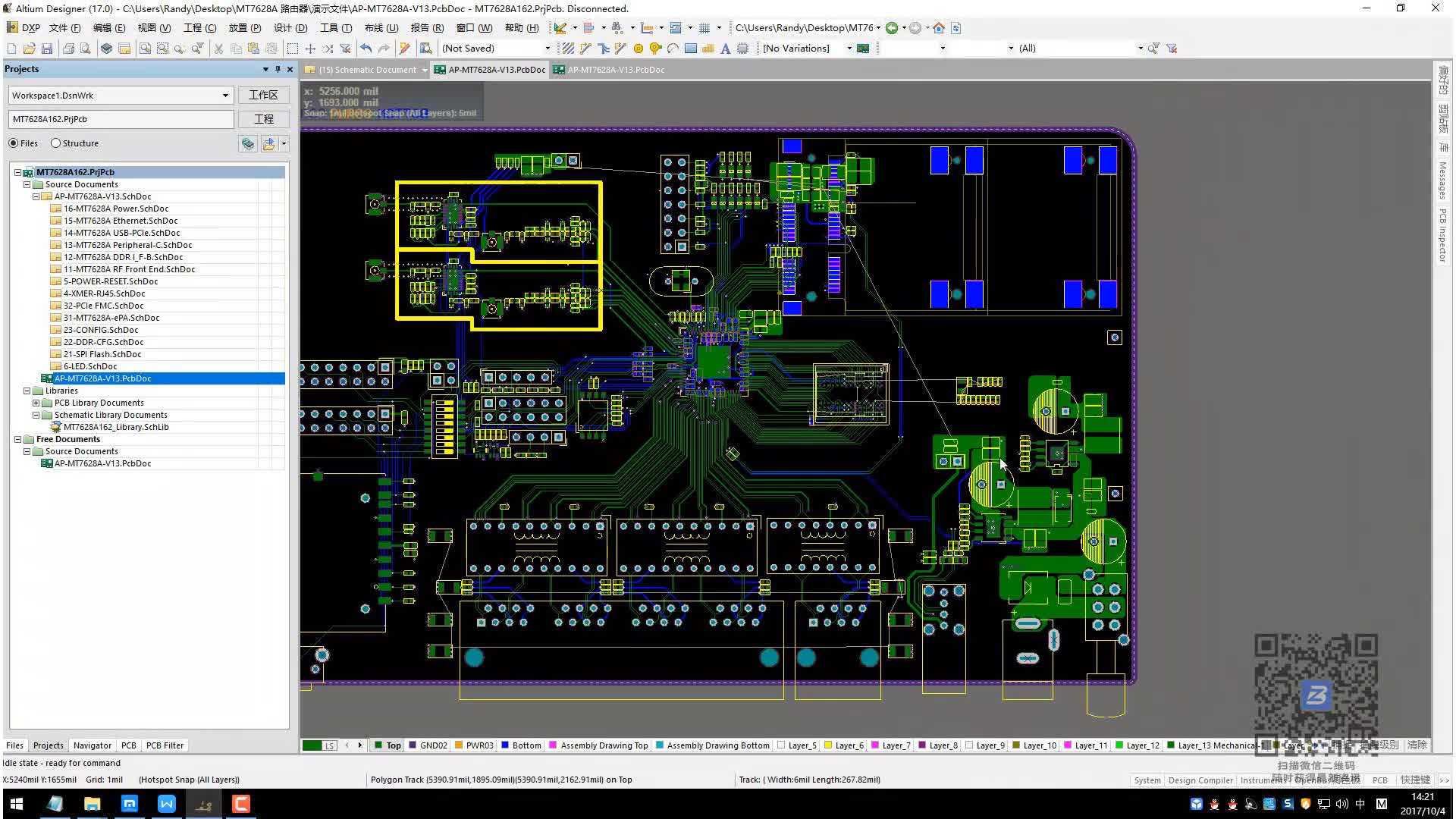Select the Structure radio button
This screenshot has height=819, width=1456.
click(55, 143)
